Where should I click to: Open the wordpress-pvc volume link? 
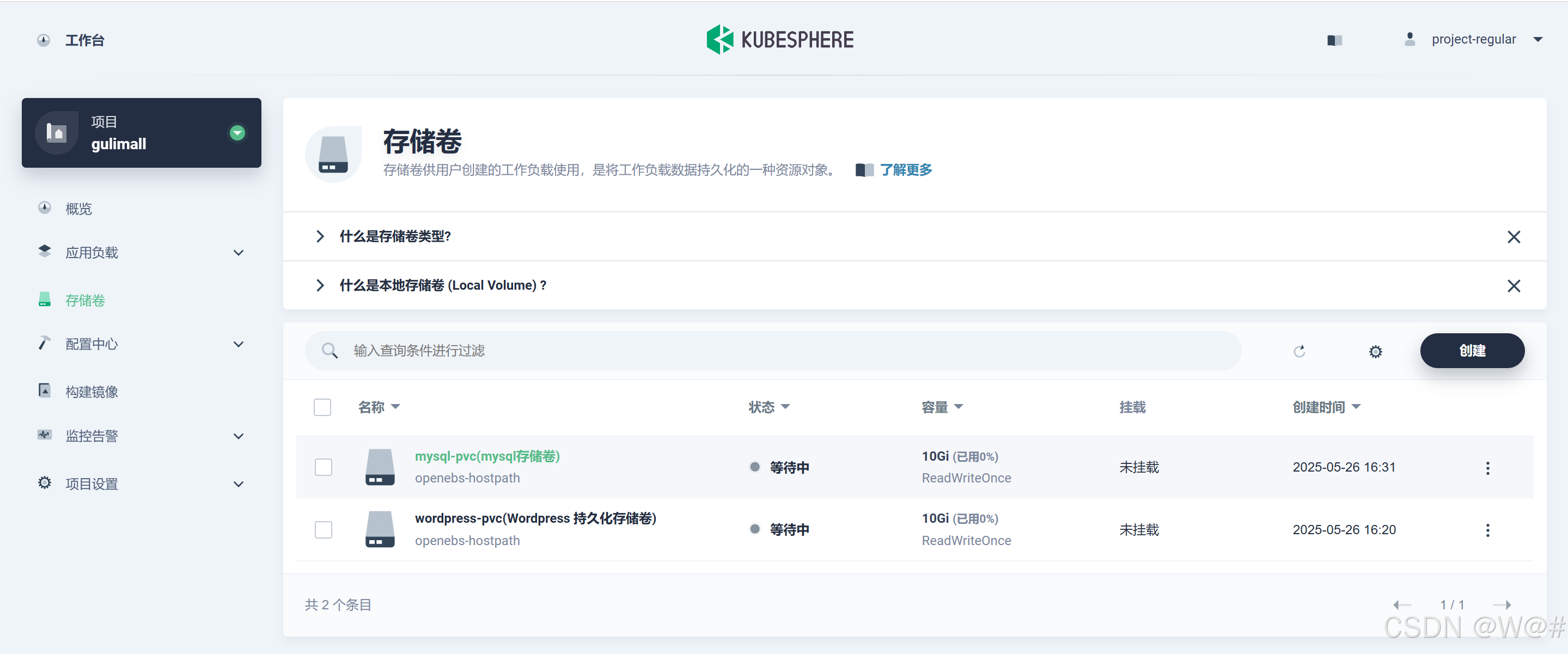click(x=535, y=518)
